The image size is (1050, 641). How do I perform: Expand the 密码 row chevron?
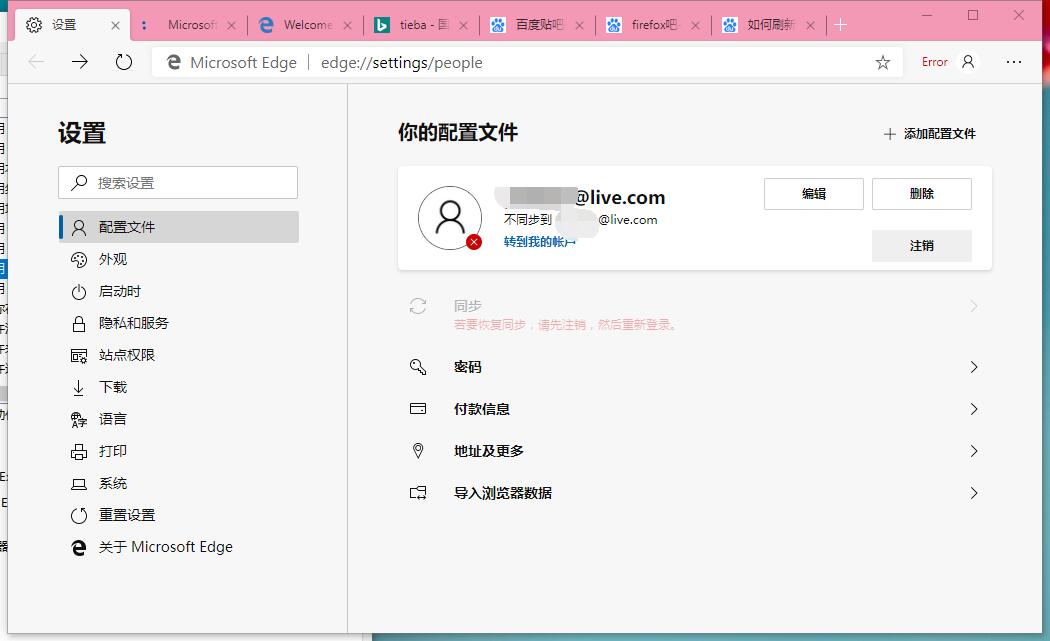pos(974,367)
